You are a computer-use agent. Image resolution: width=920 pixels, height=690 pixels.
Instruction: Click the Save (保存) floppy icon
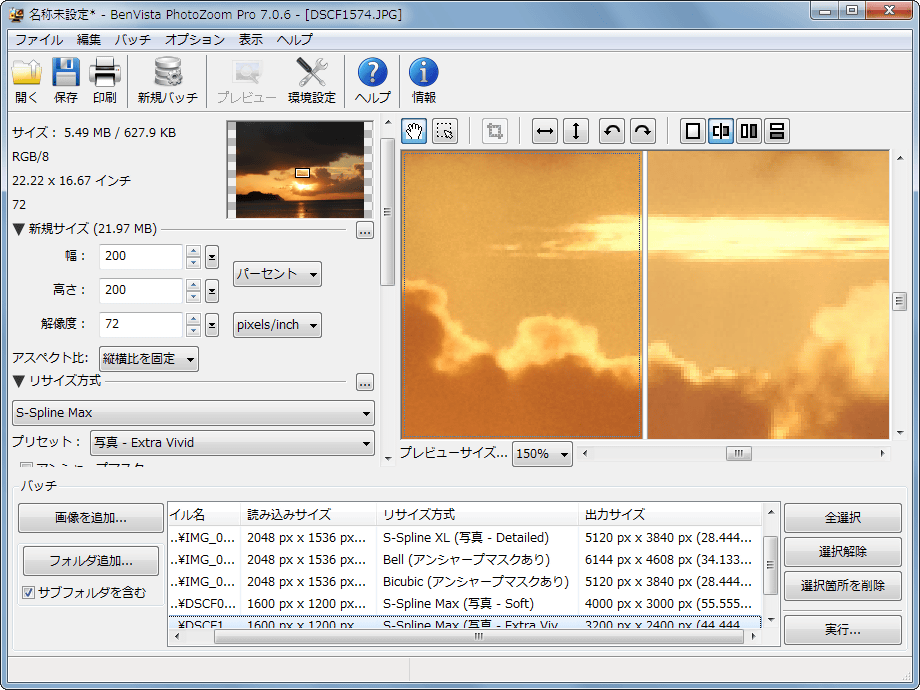[x=66, y=72]
